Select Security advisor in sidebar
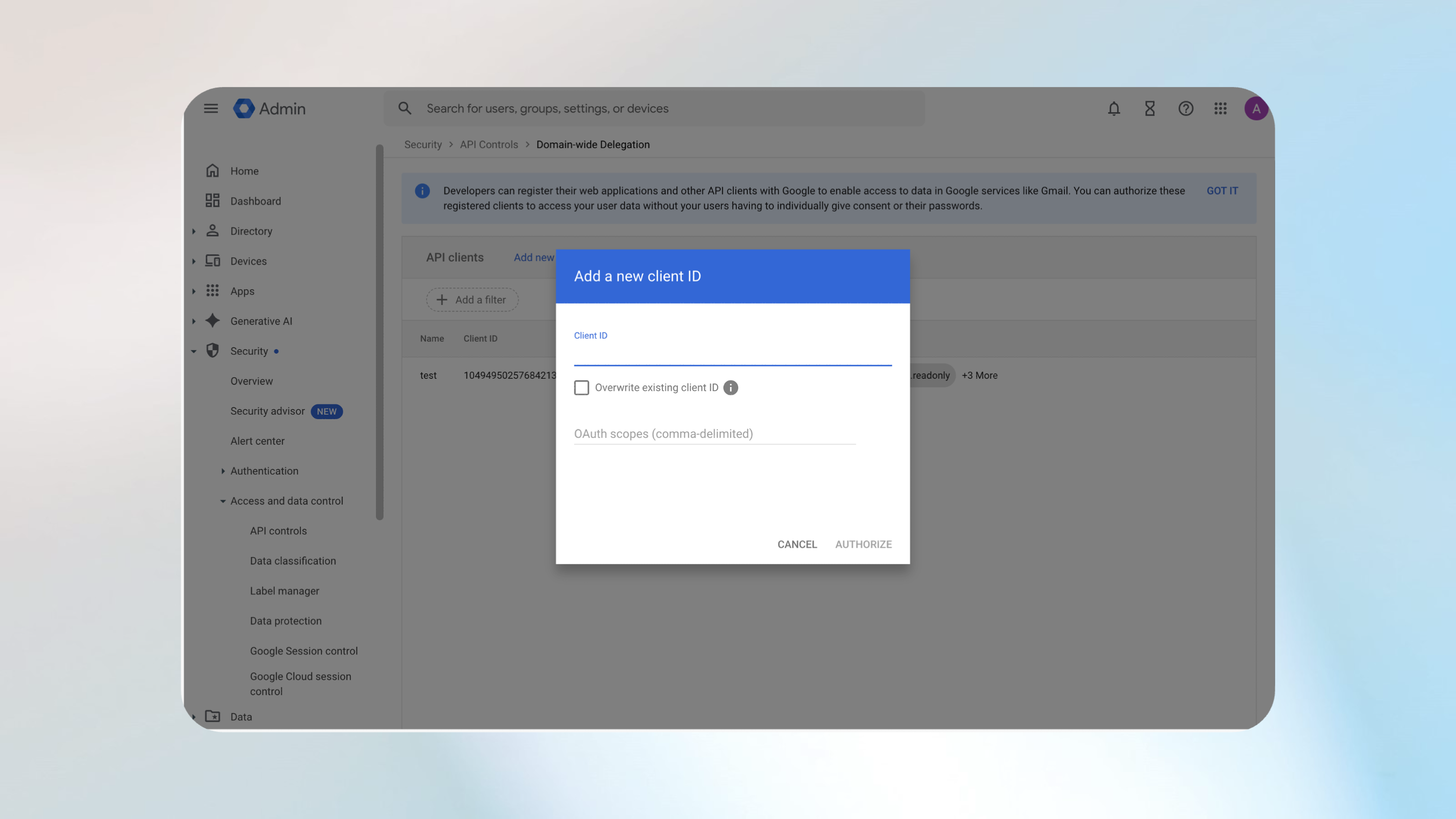Image resolution: width=1456 pixels, height=819 pixels. [x=267, y=411]
